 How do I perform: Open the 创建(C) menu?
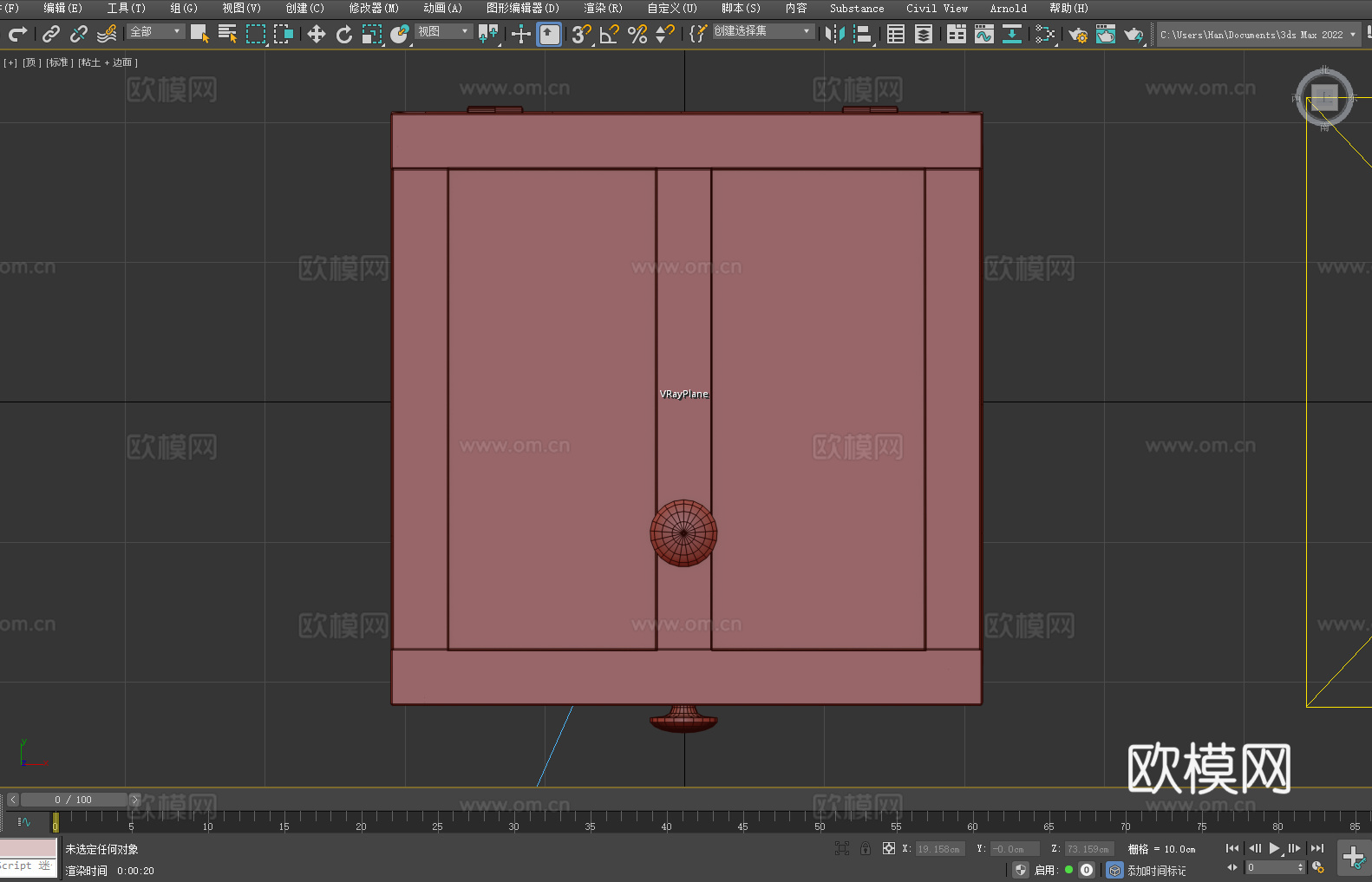click(x=304, y=8)
